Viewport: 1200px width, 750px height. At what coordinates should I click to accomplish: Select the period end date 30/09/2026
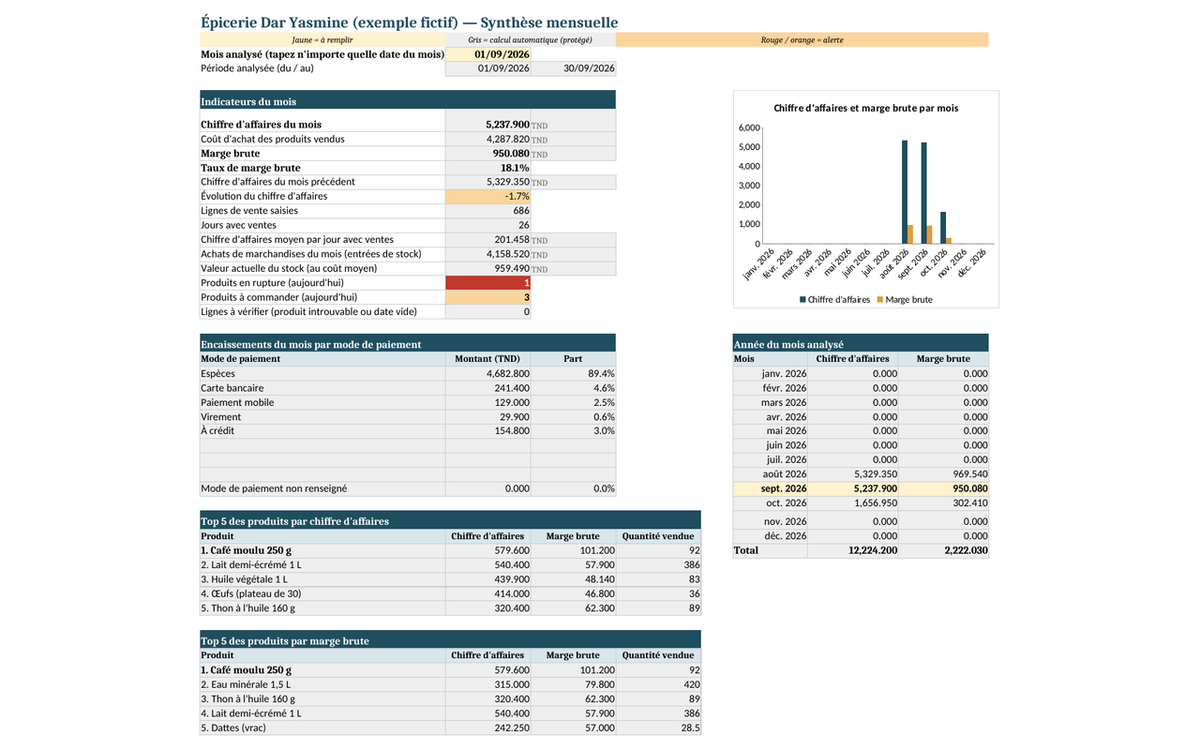[x=574, y=68]
